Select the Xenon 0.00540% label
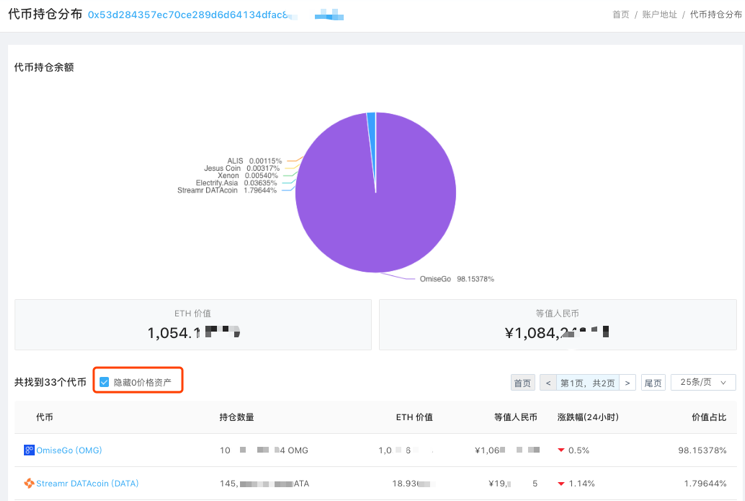This screenshot has height=501, width=745. pos(248,175)
